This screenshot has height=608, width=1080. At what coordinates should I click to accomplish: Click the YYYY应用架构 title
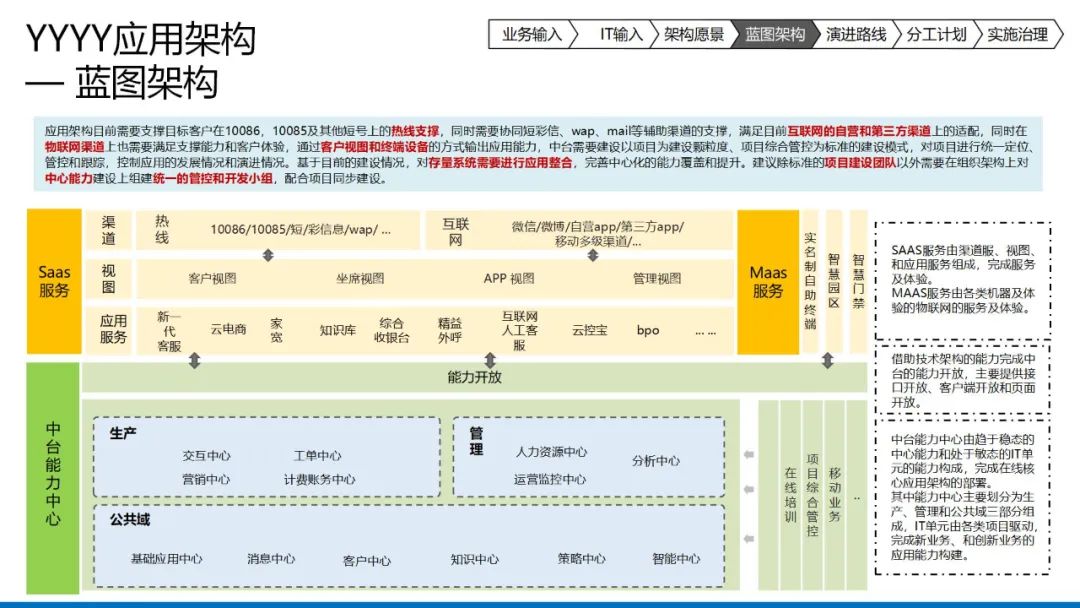[141, 39]
